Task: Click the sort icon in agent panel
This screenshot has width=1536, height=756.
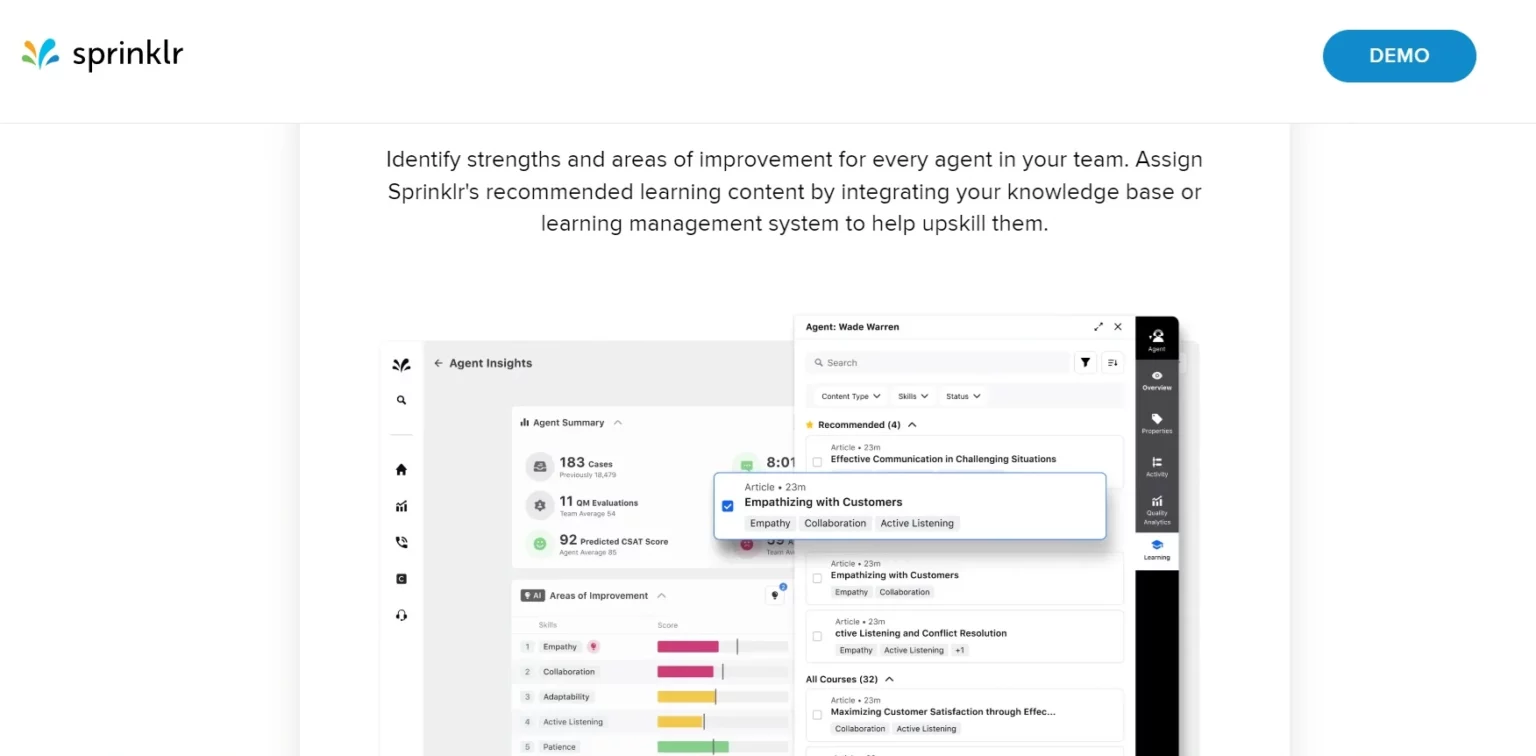Action: [x=1112, y=363]
